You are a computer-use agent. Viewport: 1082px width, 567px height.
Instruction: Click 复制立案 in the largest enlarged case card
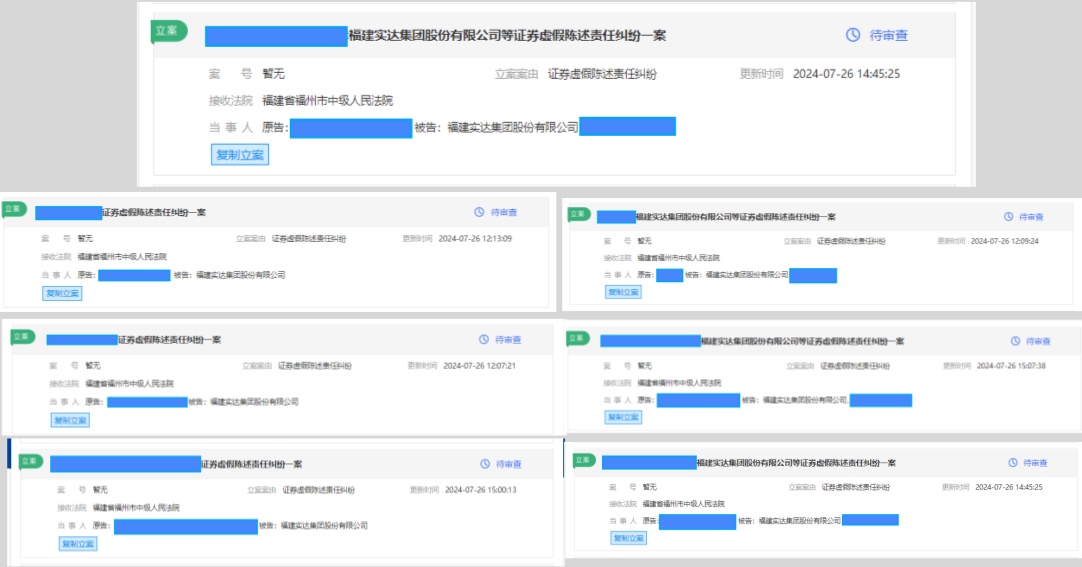point(239,155)
